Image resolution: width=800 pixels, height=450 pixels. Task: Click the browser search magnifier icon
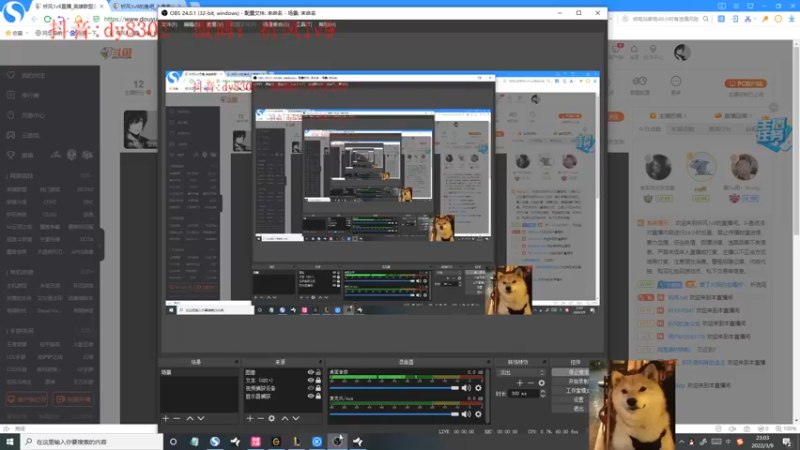(x=706, y=19)
